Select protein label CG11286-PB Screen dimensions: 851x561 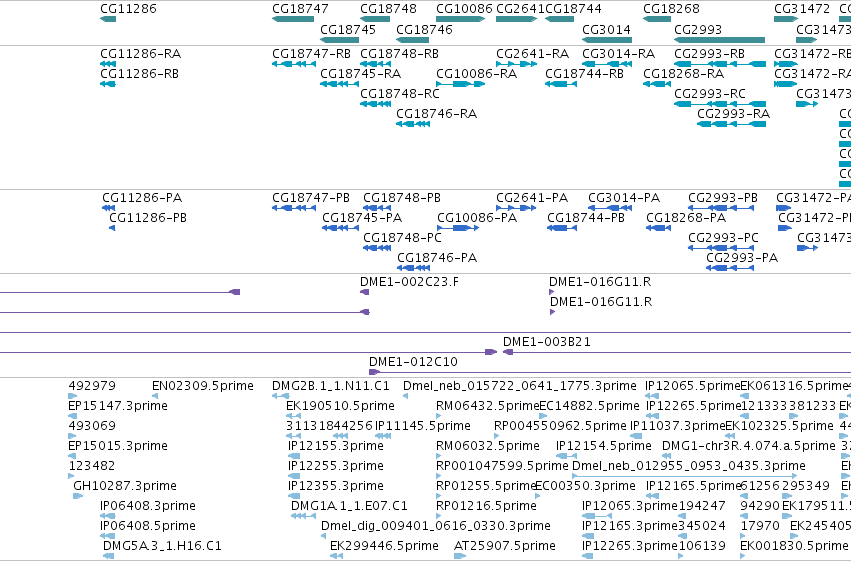[x=148, y=218]
